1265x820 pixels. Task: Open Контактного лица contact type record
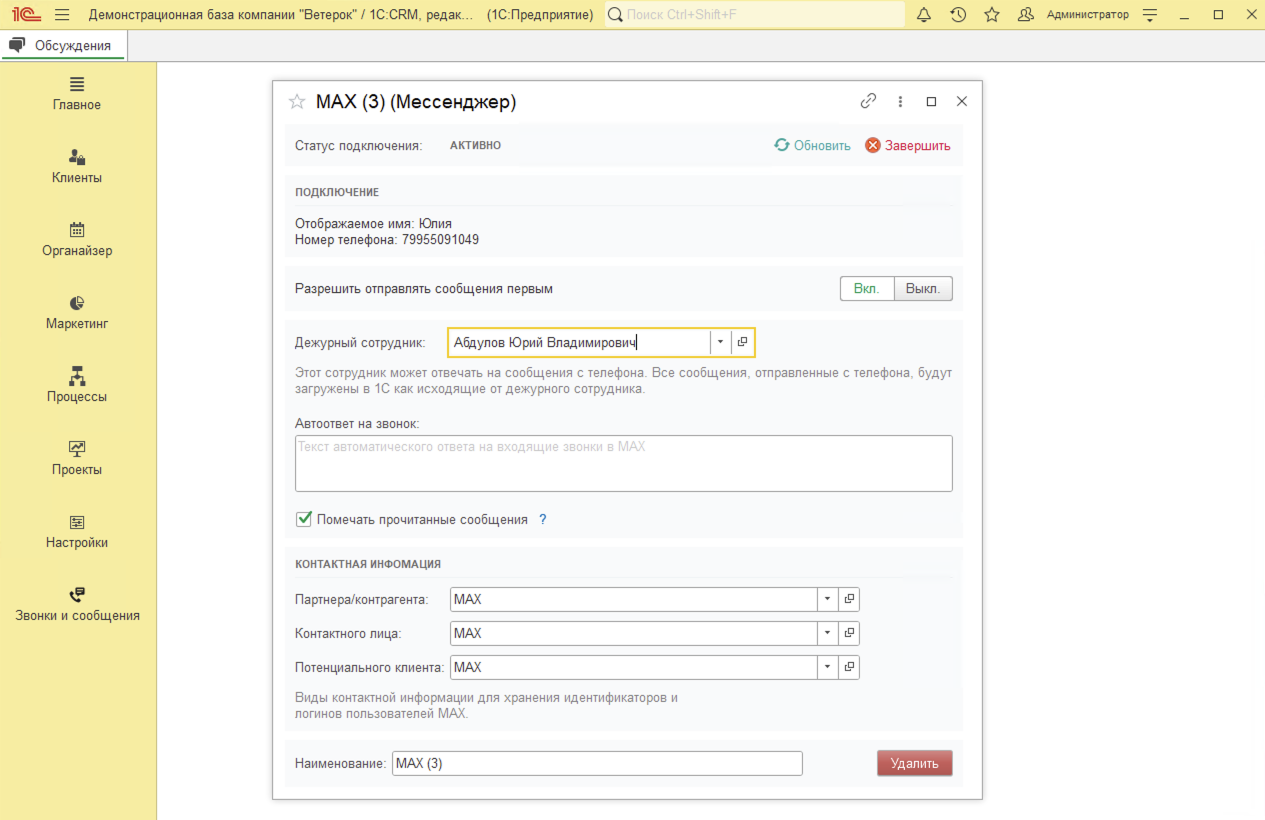tap(849, 633)
